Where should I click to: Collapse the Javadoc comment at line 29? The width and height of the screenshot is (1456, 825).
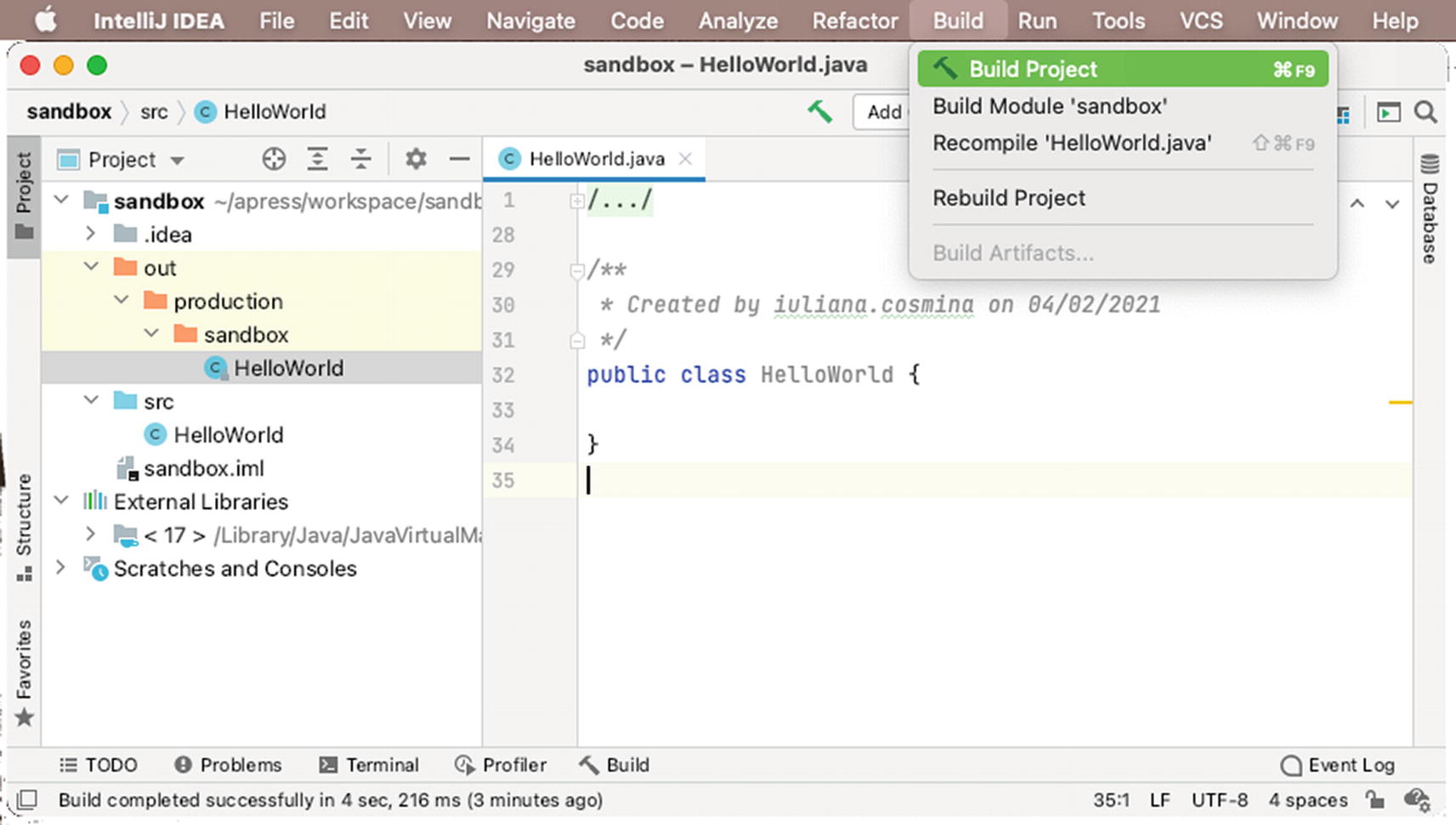[576, 271]
